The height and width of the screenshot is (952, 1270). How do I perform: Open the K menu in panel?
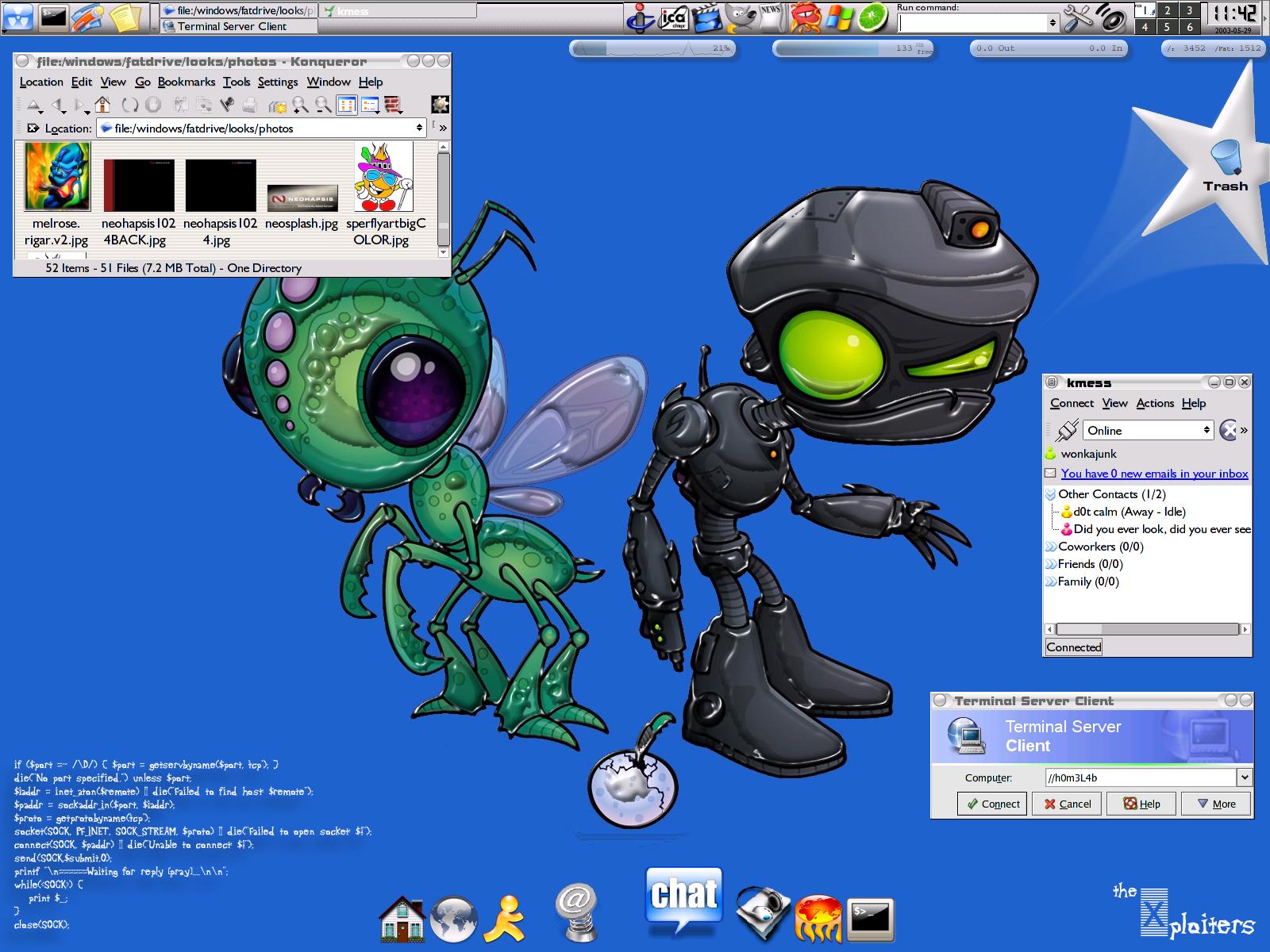point(17,16)
